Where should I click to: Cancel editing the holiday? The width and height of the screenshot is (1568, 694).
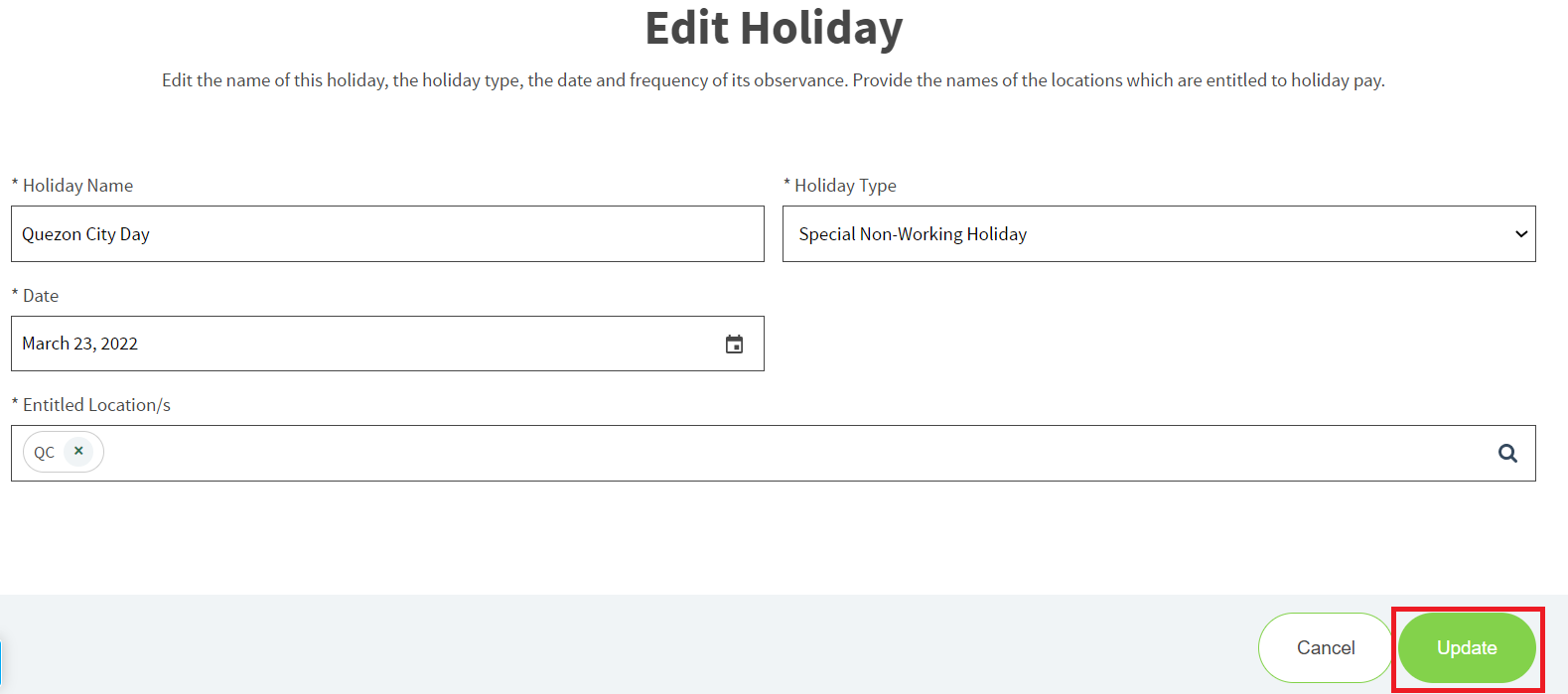[1326, 647]
